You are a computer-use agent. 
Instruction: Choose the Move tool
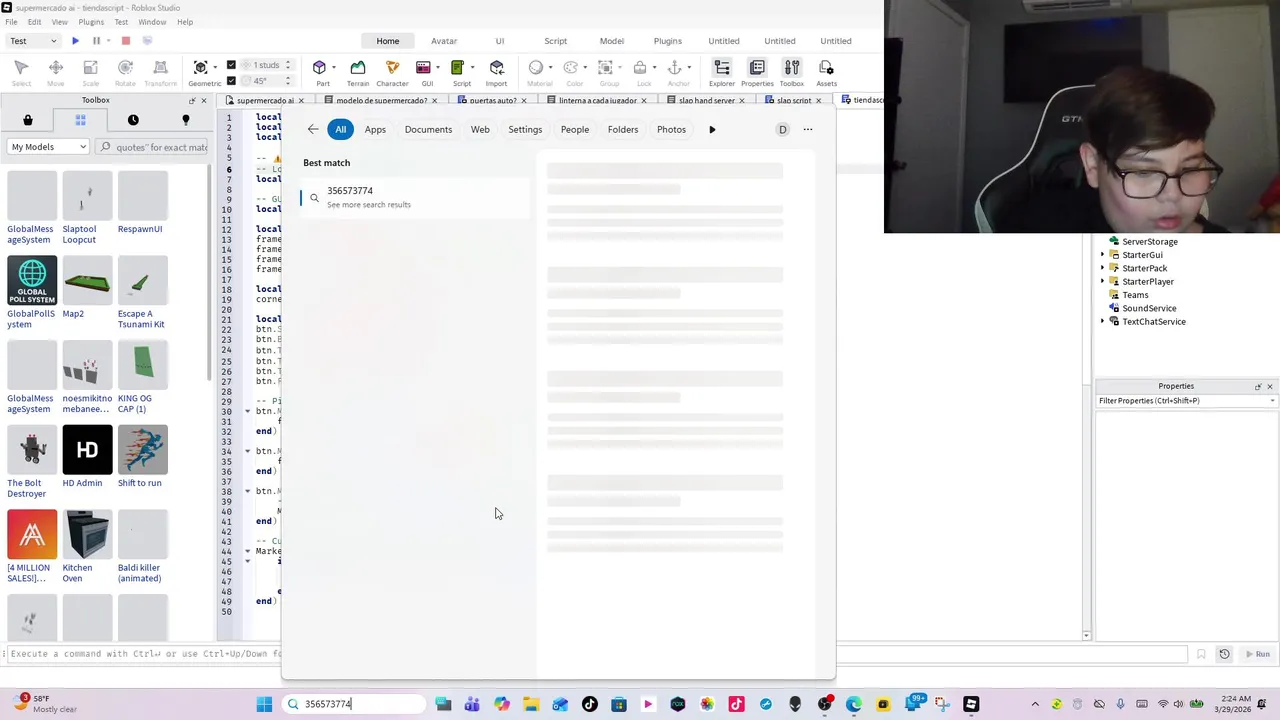click(x=56, y=72)
